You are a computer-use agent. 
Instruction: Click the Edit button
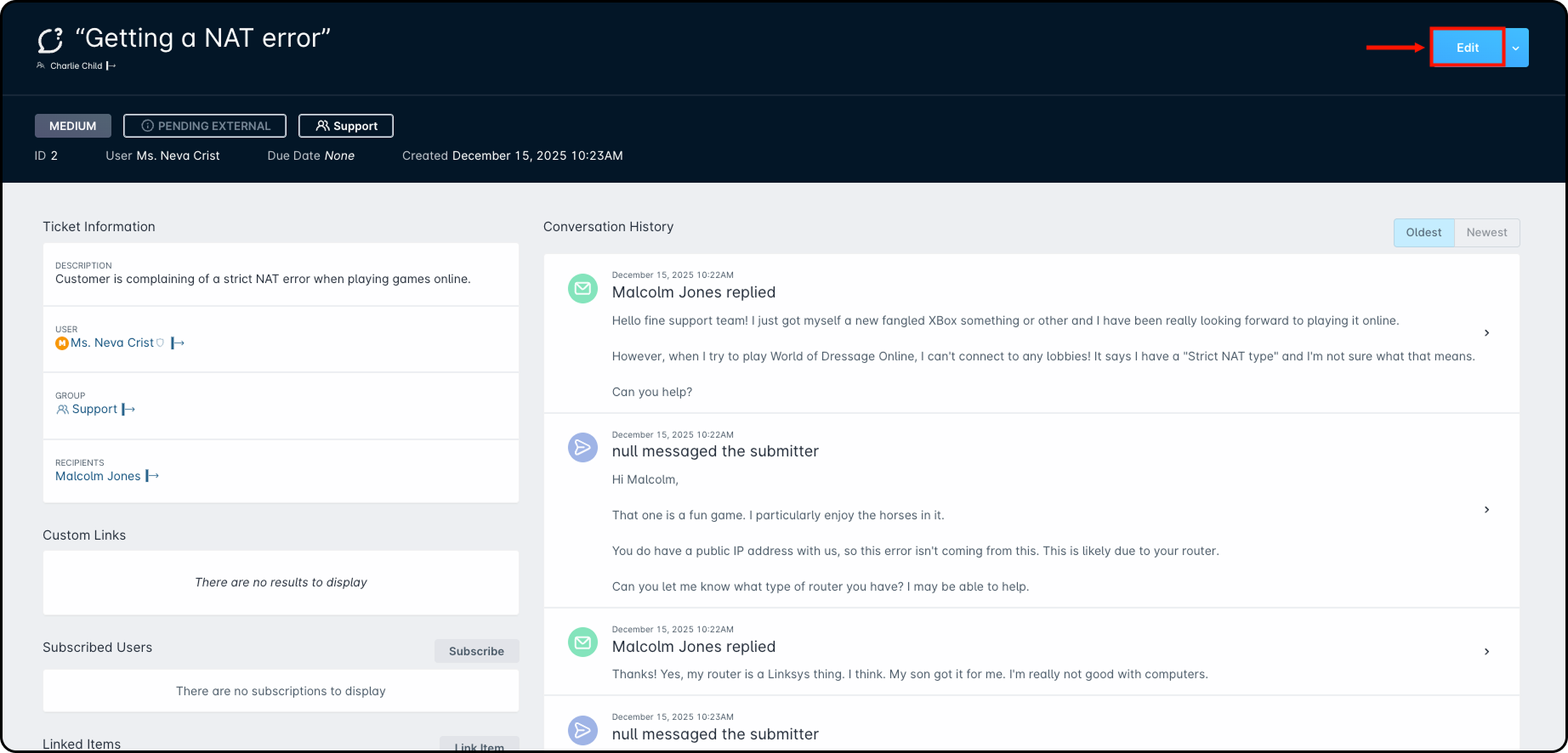(x=1467, y=48)
